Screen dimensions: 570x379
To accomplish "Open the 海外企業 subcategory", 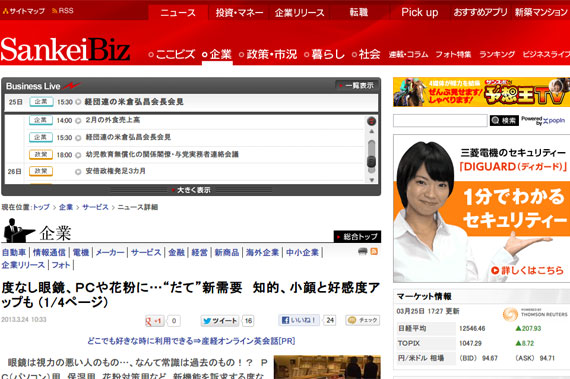I will 262,253.
